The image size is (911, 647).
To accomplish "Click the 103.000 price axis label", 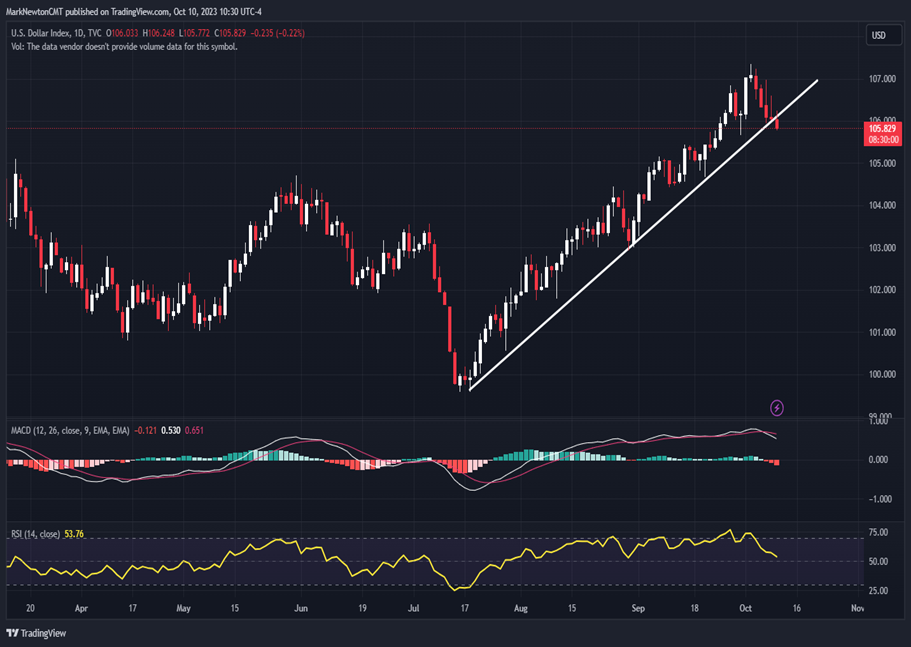I will coord(882,247).
